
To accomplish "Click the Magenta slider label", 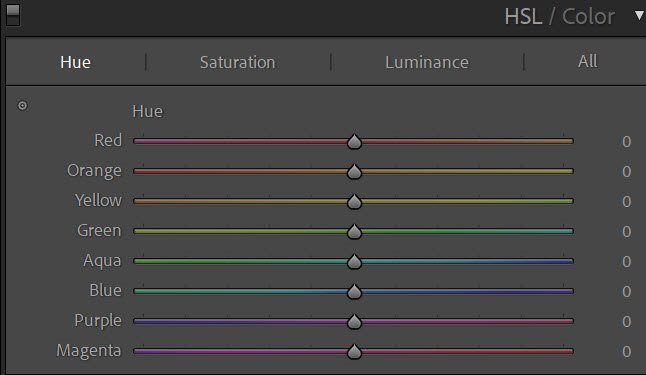I will [89, 351].
